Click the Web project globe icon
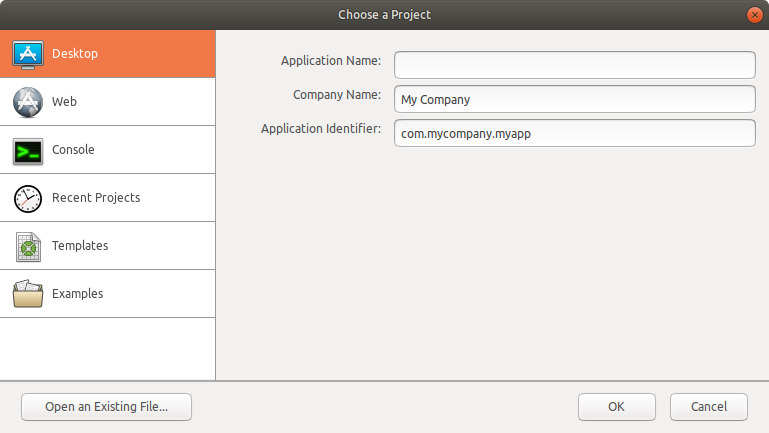This screenshot has height=433, width=769. click(28, 102)
